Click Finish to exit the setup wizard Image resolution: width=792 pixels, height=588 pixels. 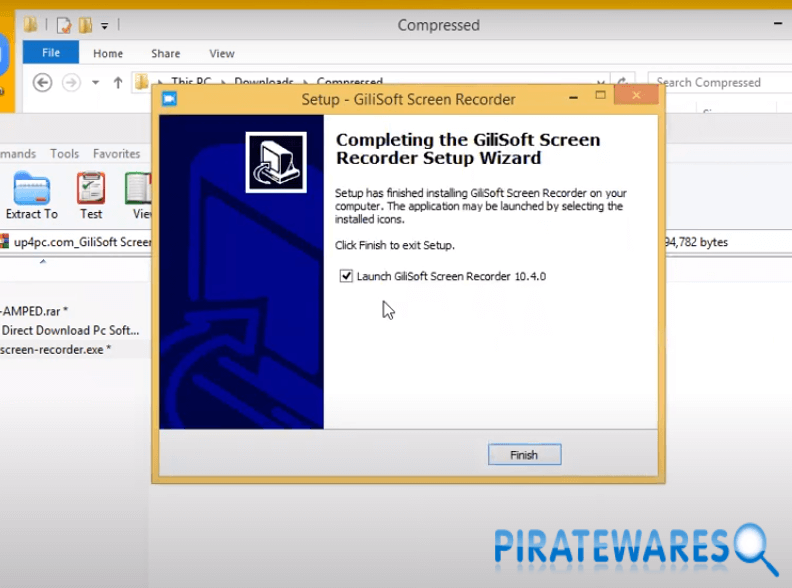524,455
